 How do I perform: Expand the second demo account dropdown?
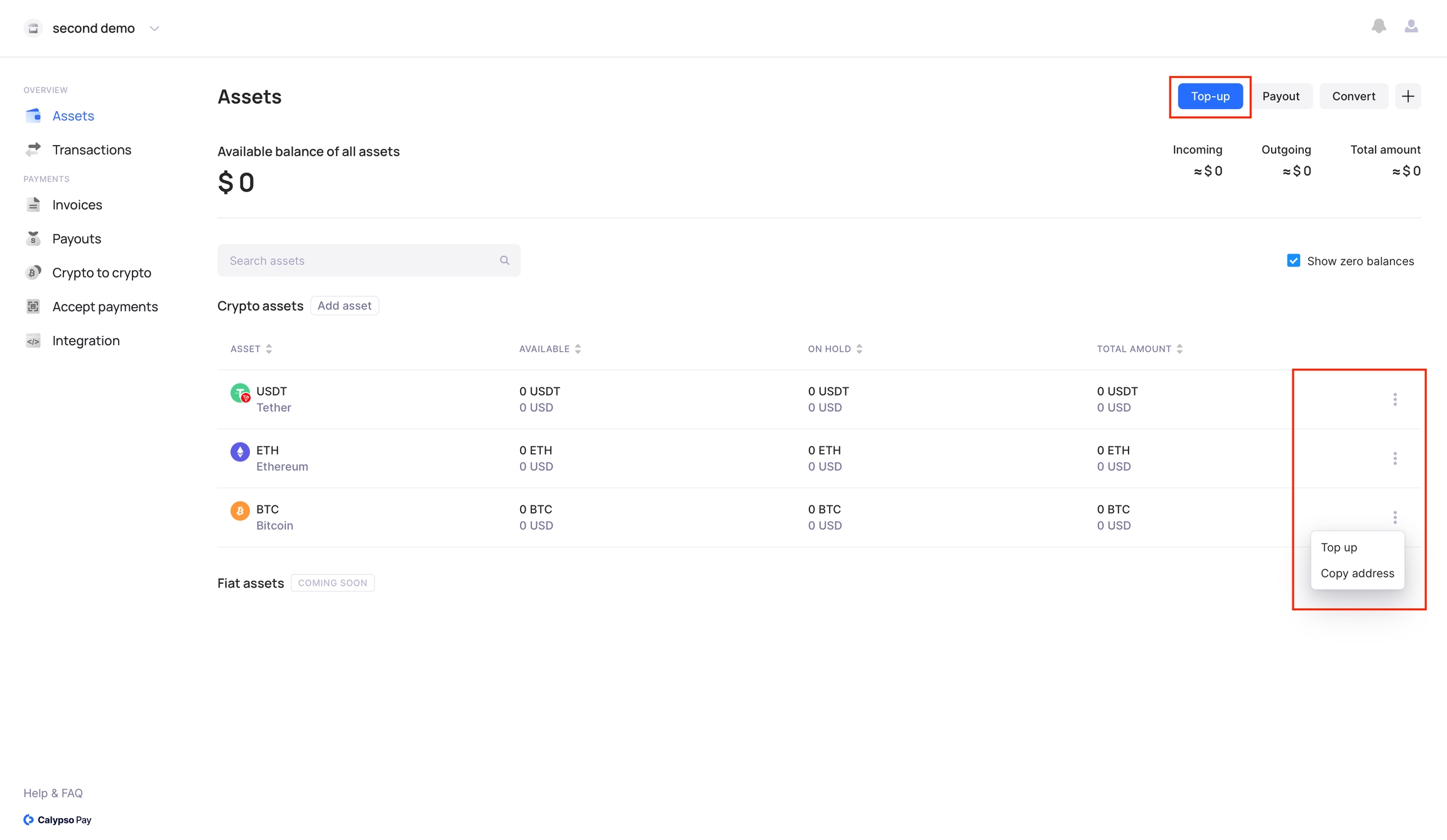click(x=154, y=28)
